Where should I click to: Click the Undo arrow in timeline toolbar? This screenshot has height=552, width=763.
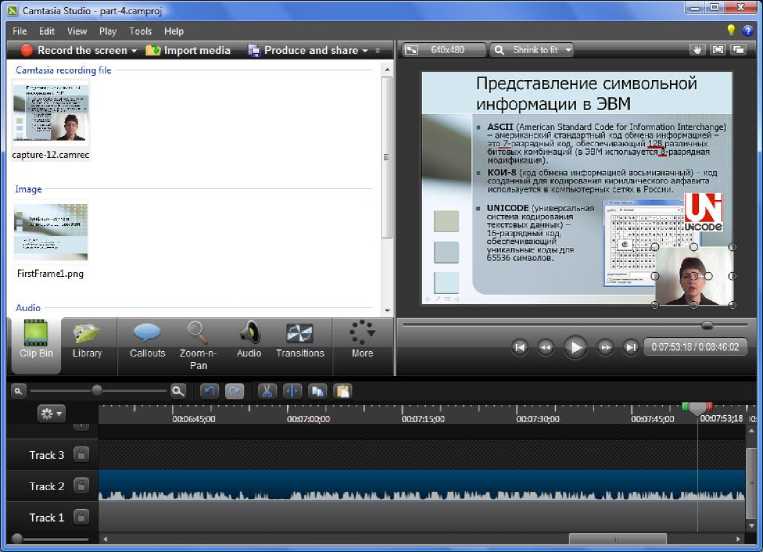pyautogui.click(x=209, y=391)
